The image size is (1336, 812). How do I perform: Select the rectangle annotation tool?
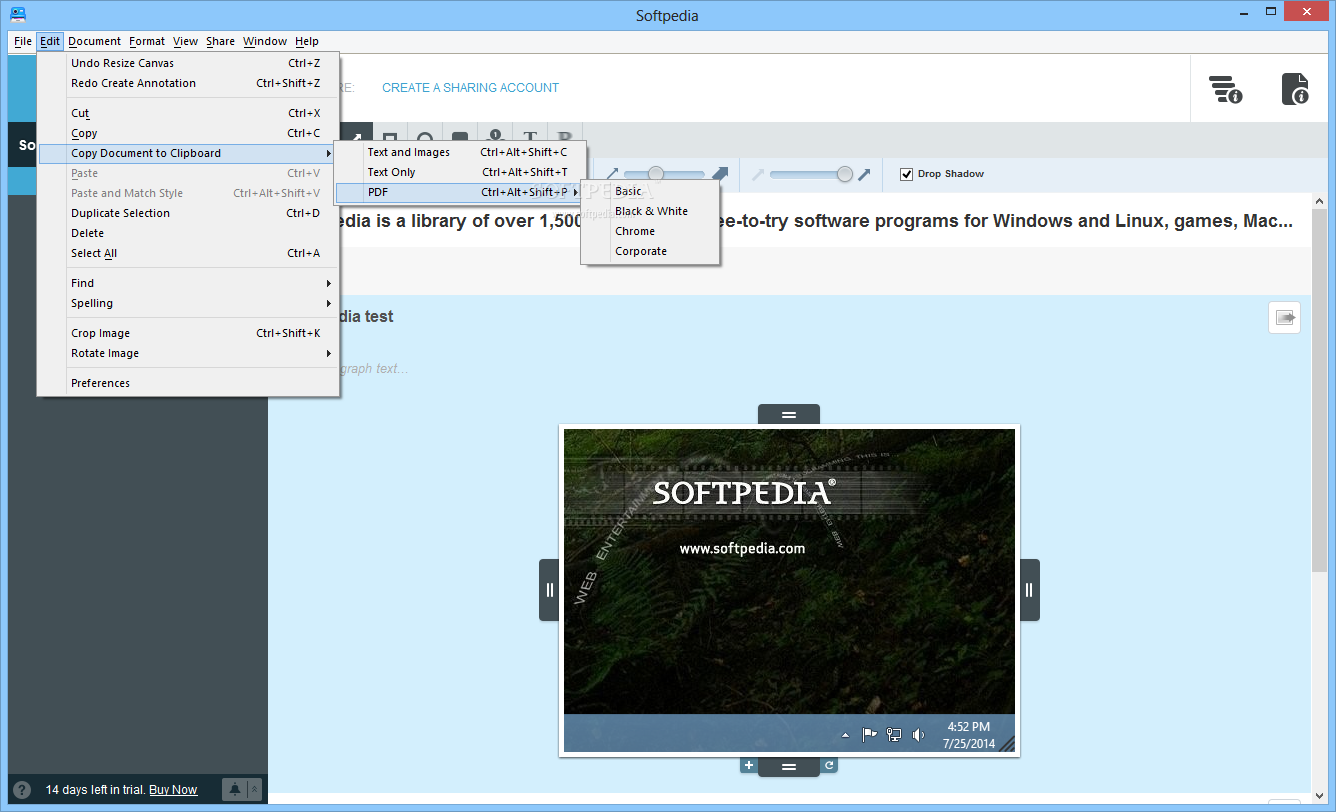pyautogui.click(x=390, y=133)
